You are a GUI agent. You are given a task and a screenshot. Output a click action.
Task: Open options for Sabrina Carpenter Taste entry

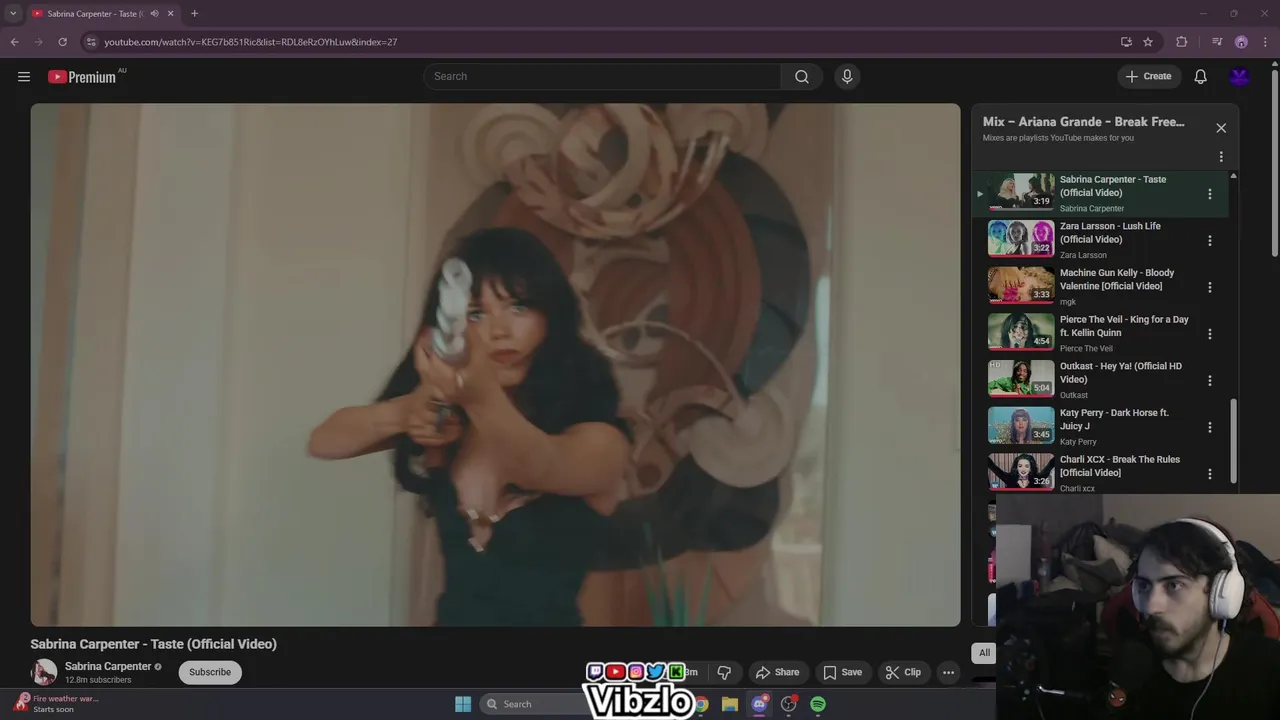click(1210, 194)
